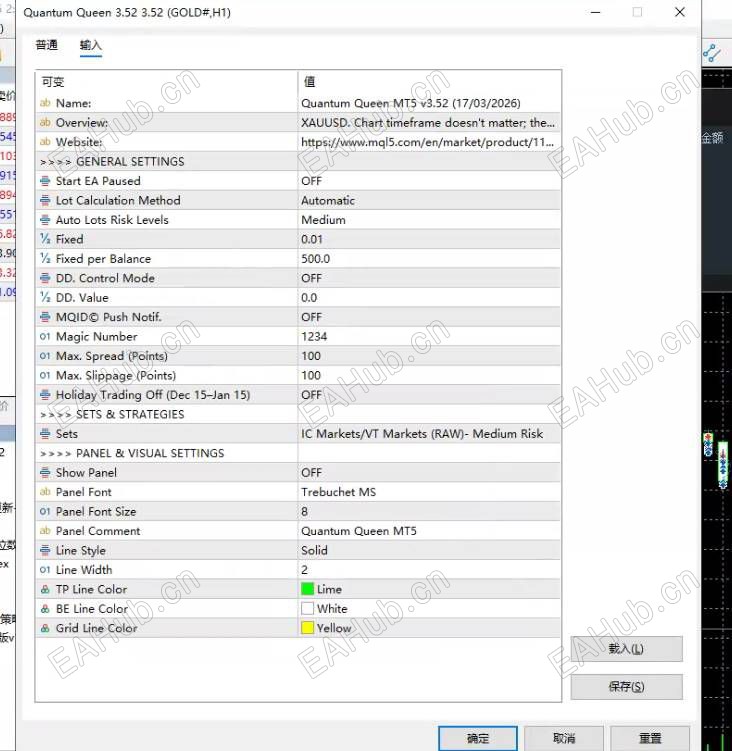
Task: Click the Panel Font string icon
Action: click(45, 492)
